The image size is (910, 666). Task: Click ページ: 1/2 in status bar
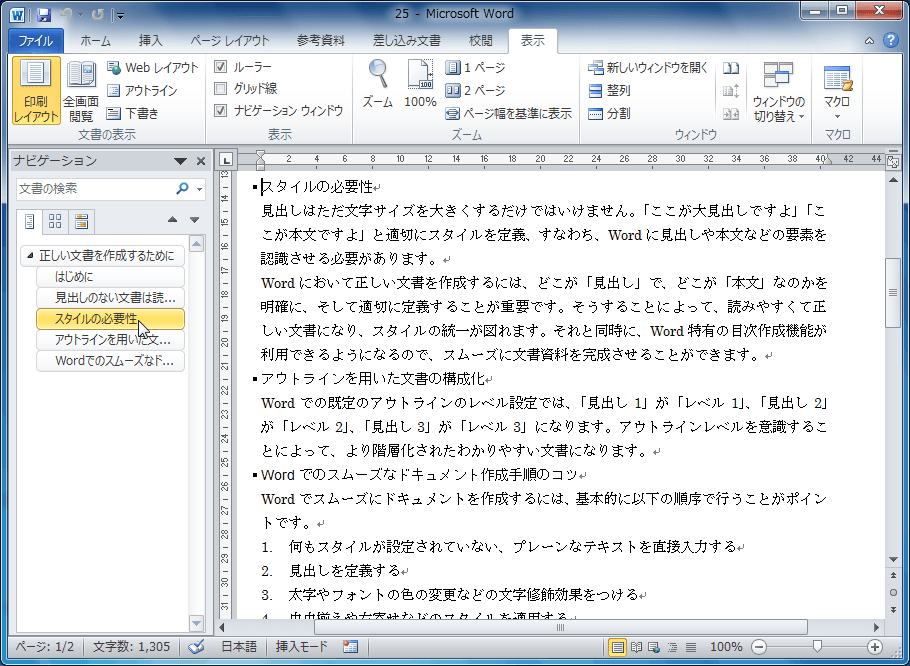click(45, 646)
